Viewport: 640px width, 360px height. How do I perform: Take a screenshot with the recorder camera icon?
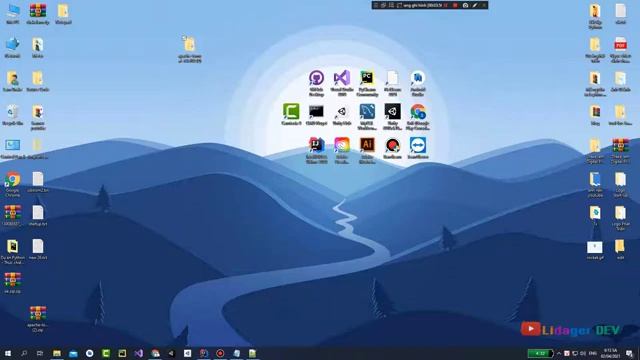[465, 5]
